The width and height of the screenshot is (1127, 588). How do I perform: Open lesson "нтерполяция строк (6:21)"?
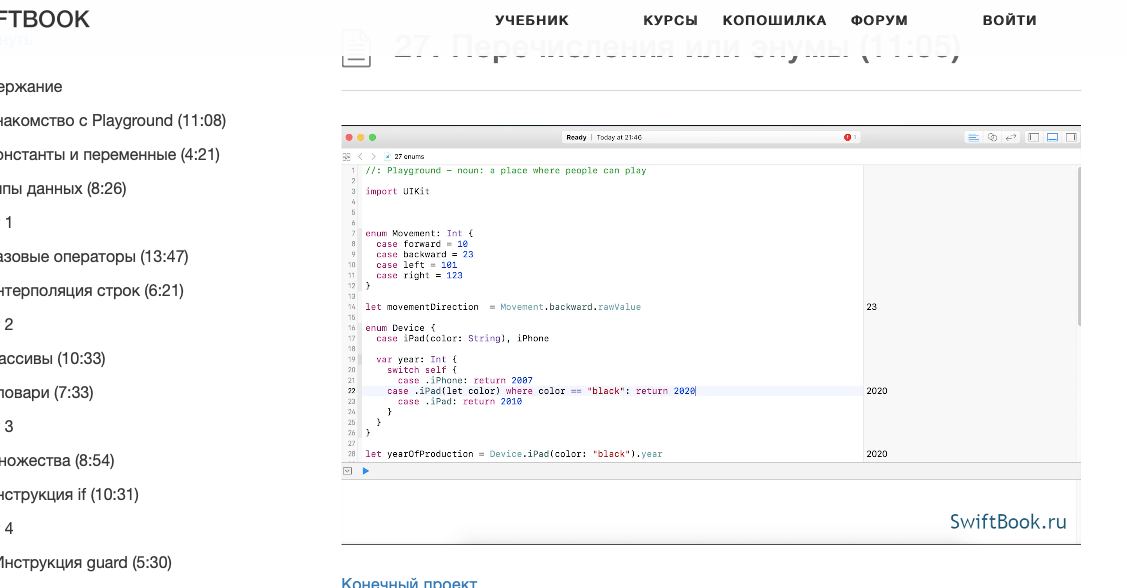pos(92,290)
